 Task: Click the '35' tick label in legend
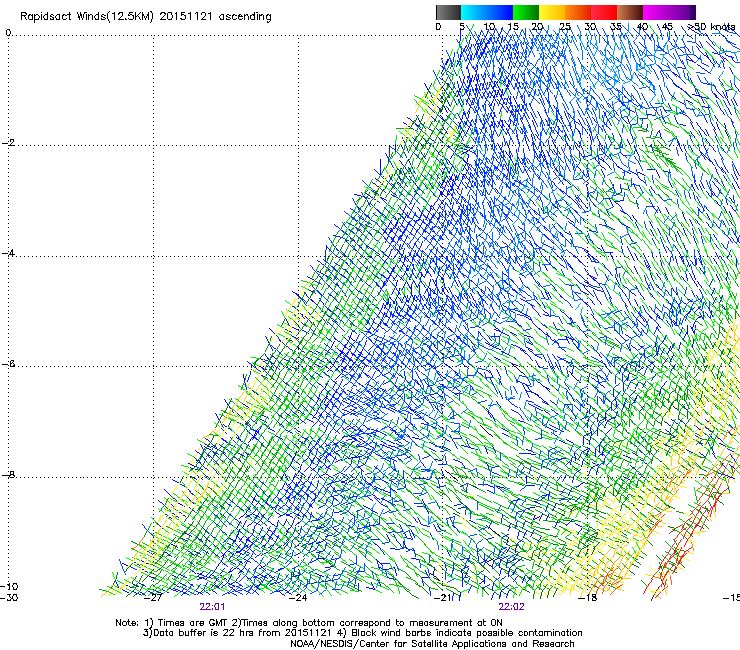[616, 27]
